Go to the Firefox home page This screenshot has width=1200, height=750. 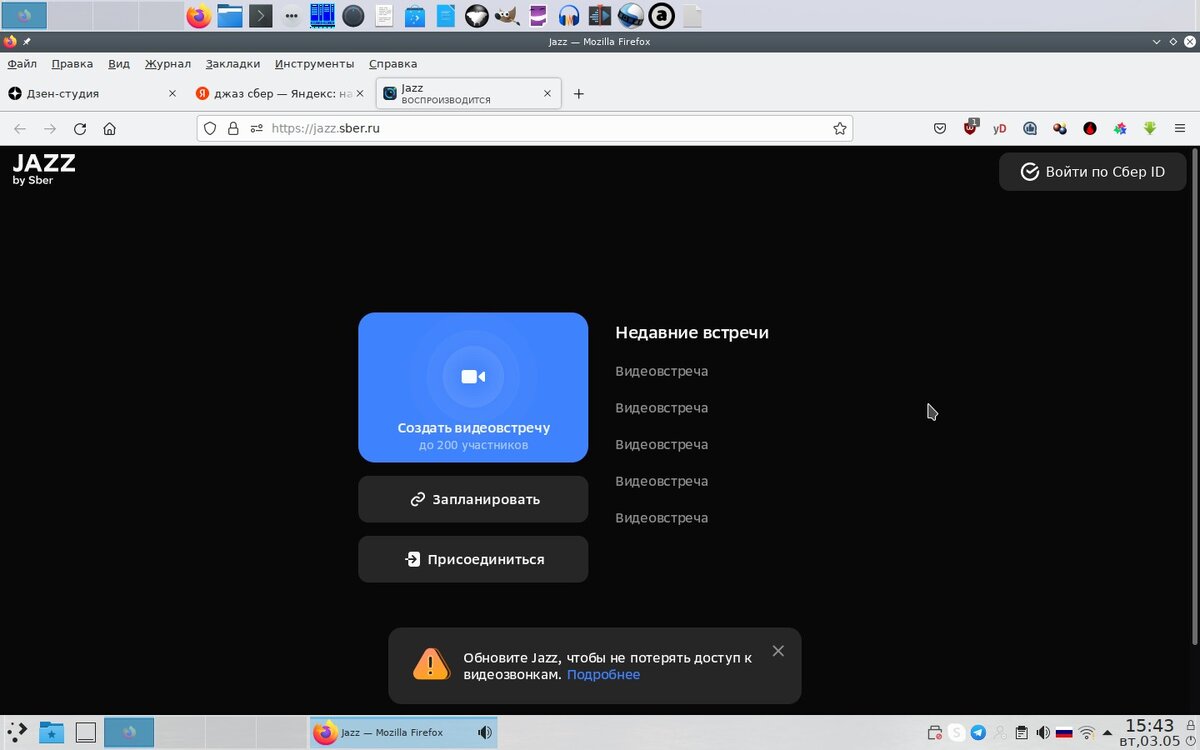[x=110, y=128]
